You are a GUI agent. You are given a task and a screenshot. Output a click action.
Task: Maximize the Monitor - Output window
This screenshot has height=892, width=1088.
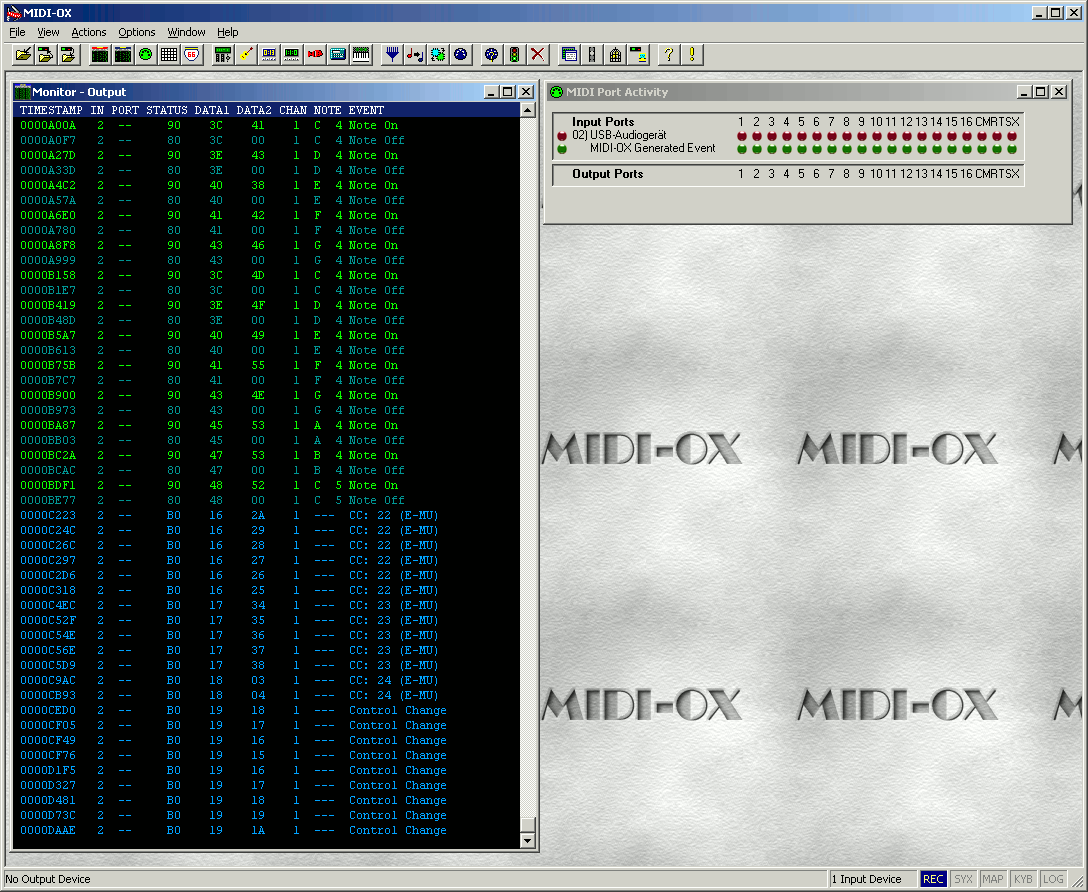coord(508,92)
